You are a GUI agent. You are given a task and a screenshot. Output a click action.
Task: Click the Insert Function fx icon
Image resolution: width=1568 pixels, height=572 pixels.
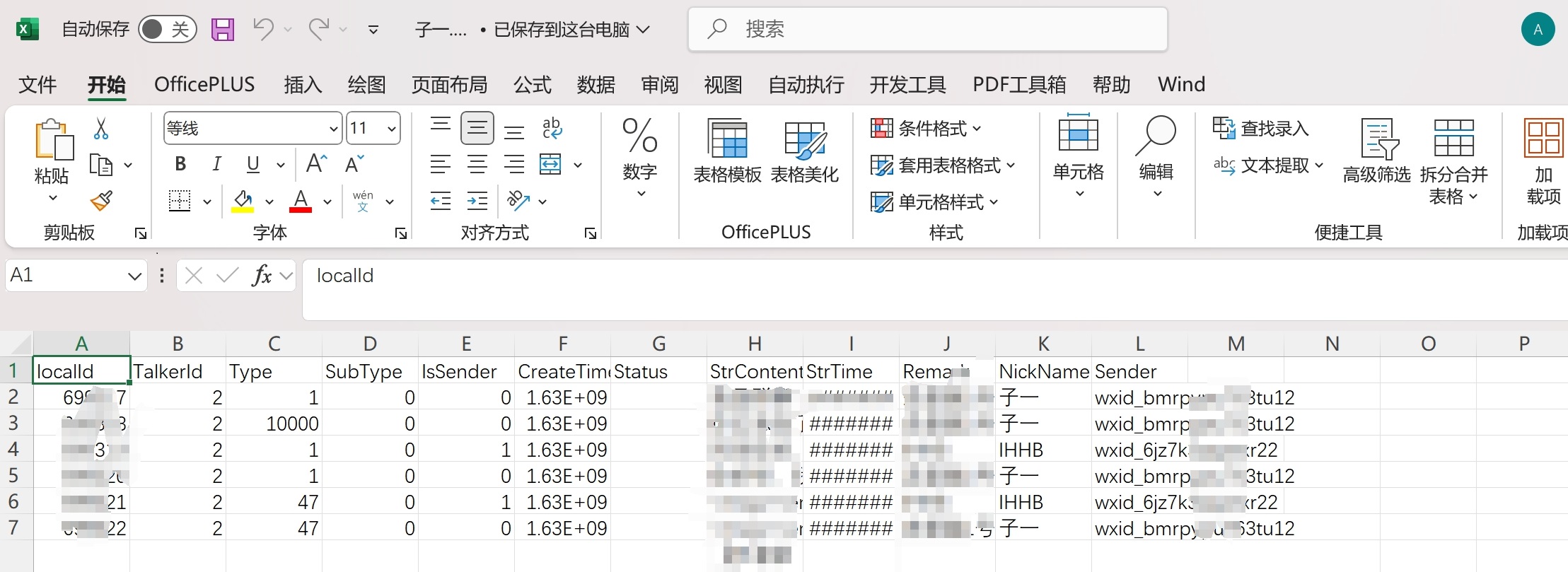[x=262, y=276]
